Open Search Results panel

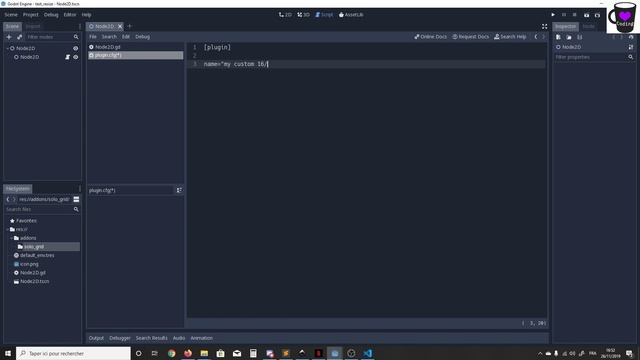coord(151,338)
